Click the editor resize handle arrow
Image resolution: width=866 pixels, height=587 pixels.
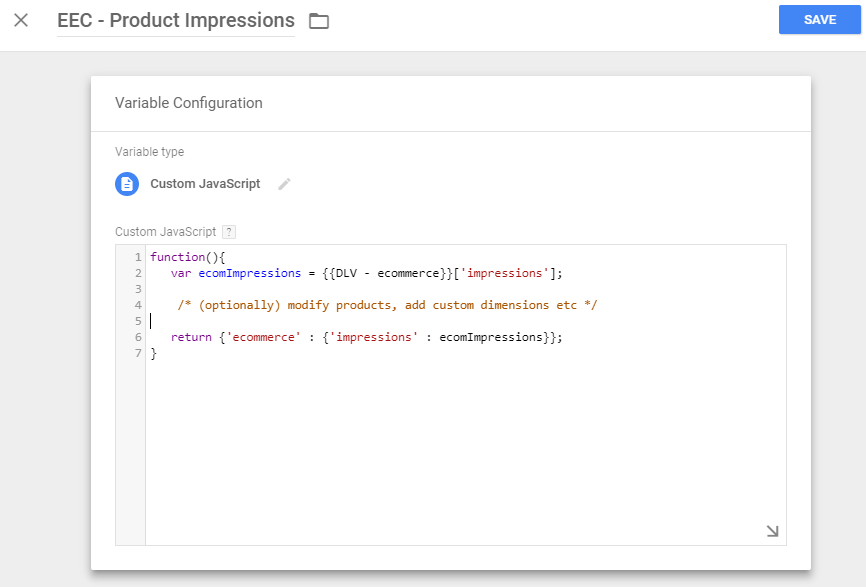click(772, 531)
